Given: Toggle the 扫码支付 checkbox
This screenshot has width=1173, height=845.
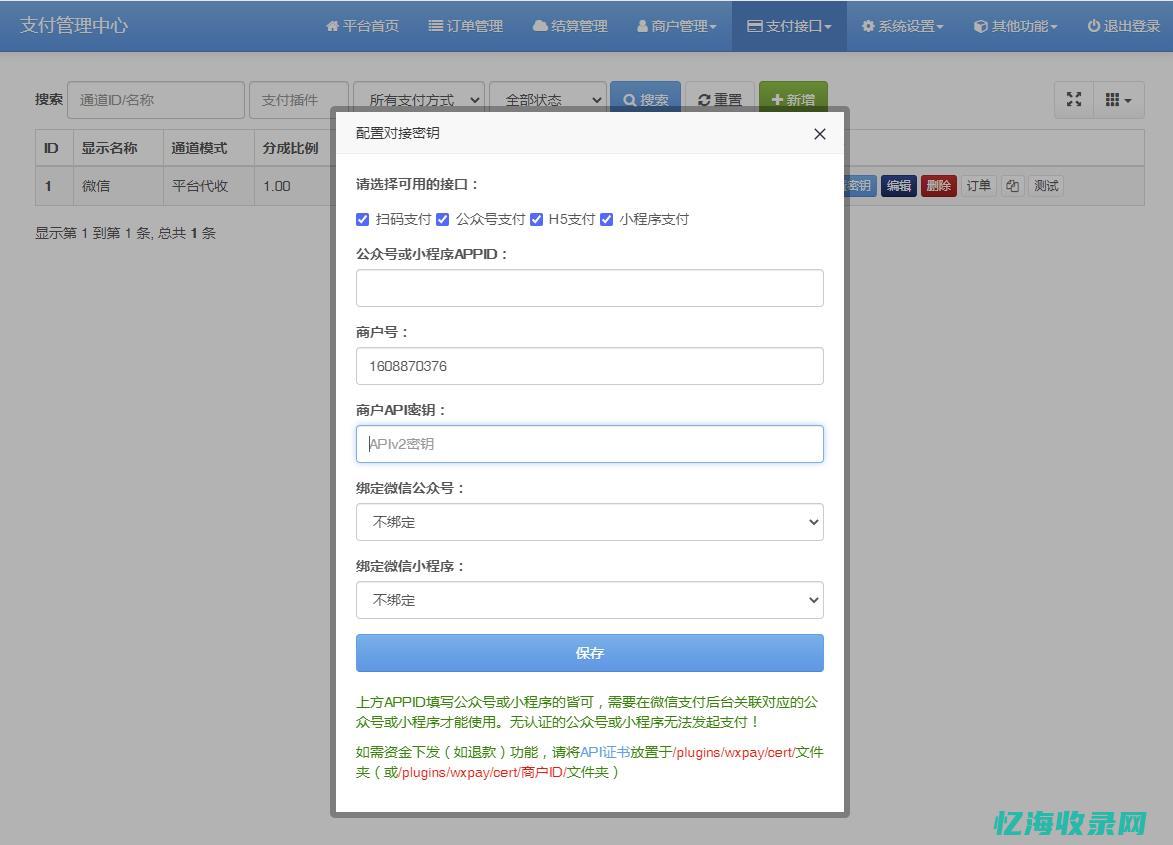Looking at the screenshot, I should click(363, 219).
